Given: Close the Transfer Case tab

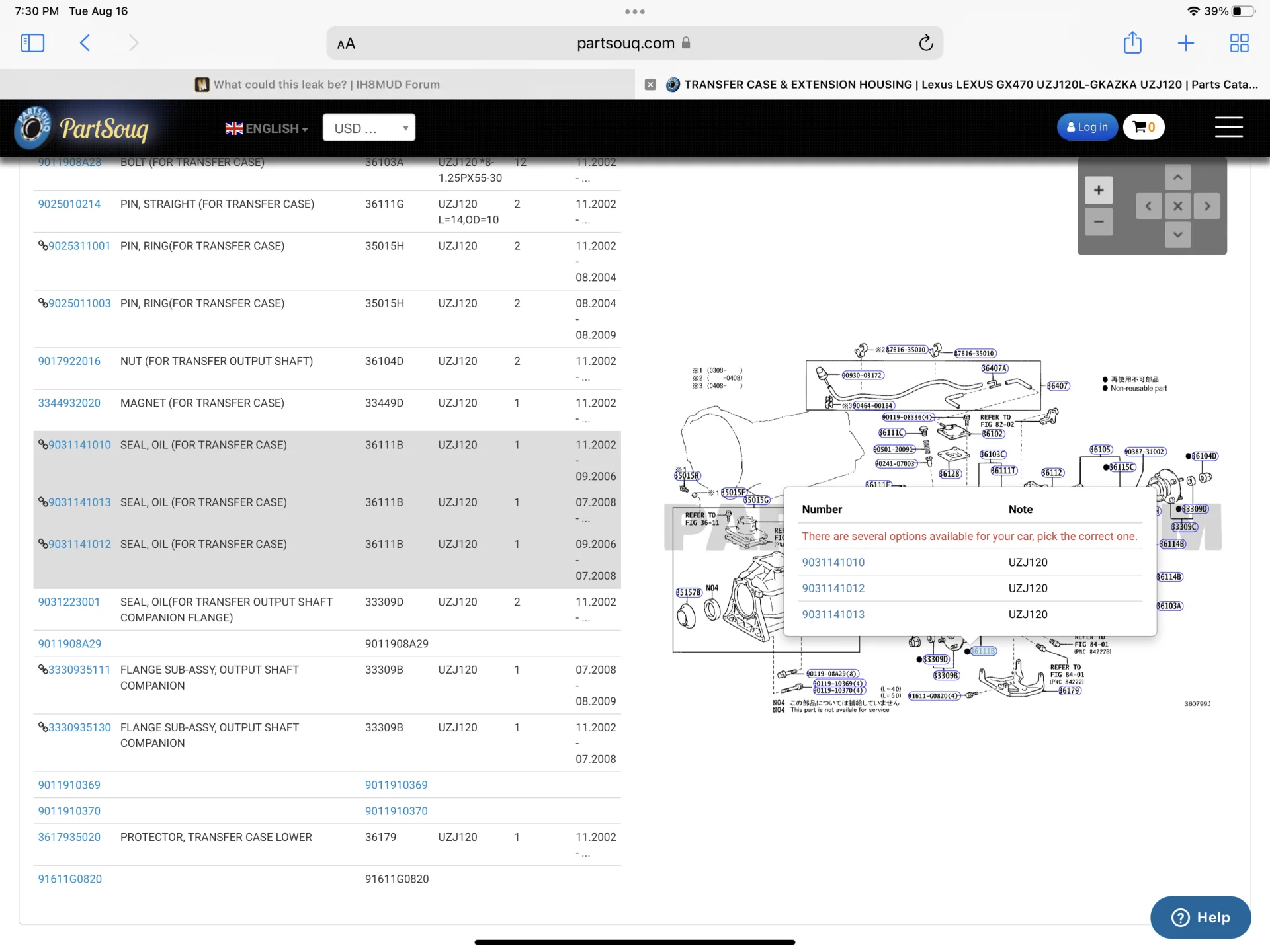Looking at the screenshot, I should tap(650, 85).
